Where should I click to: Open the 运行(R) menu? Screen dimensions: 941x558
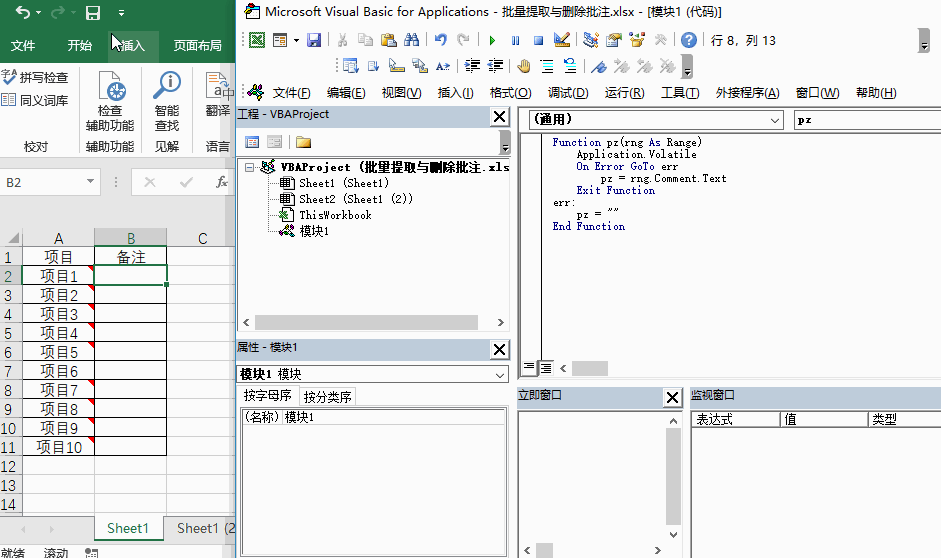click(624, 93)
